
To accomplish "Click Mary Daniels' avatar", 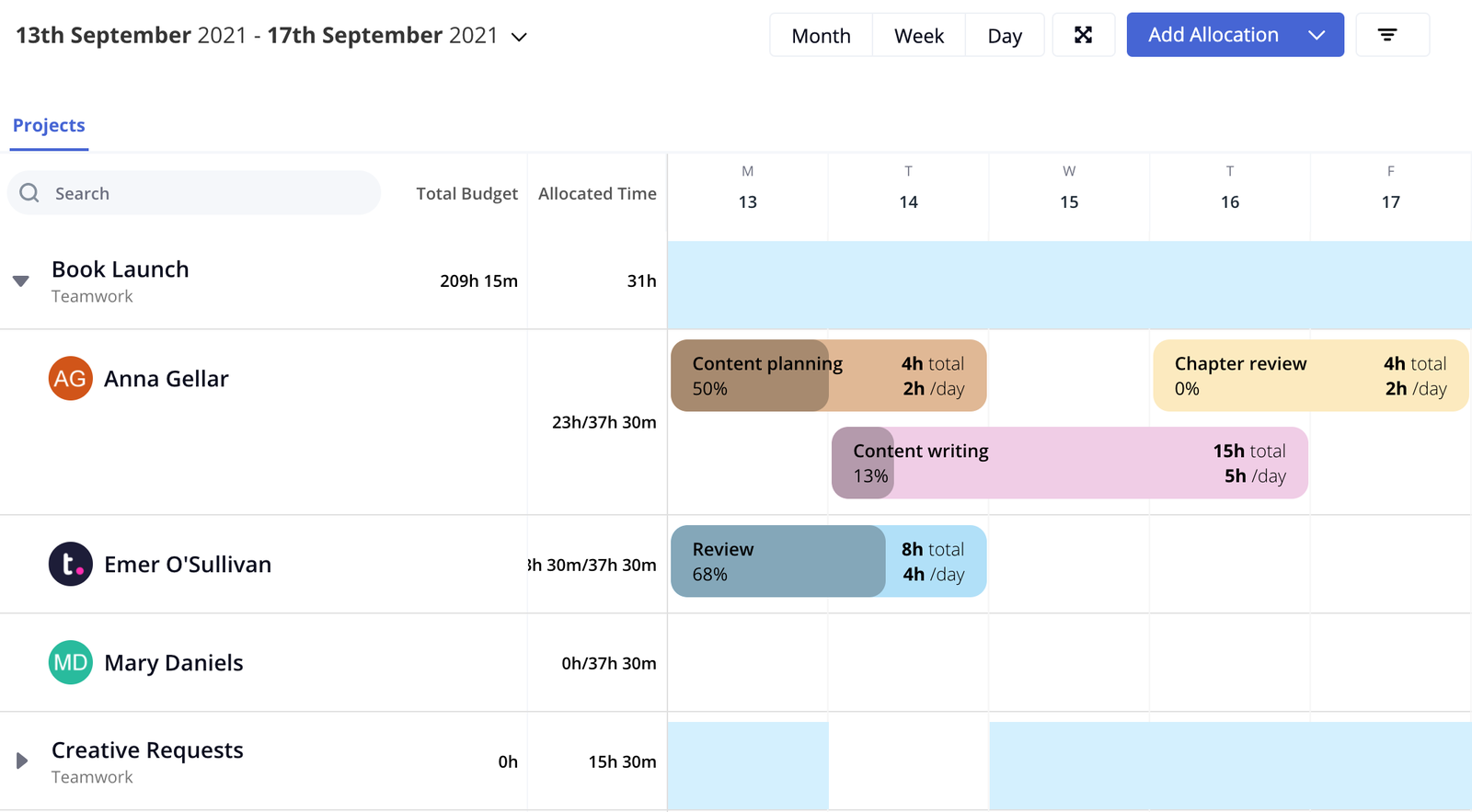I will (x=70, y=662).
